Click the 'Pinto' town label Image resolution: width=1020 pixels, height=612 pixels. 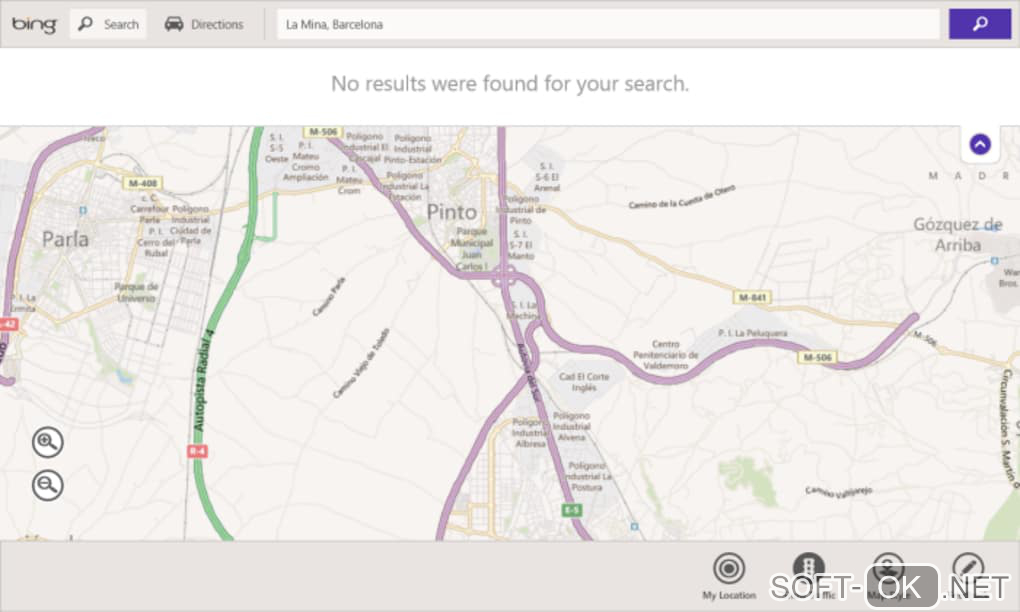pyautogui.click(x=451, y=212)
